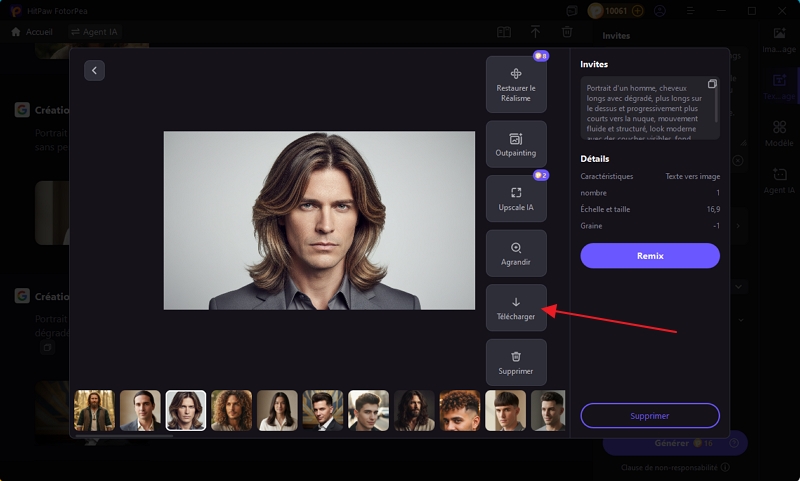800x481 pixels.
Task: Go to Accueil home tab
Action: 32,32
